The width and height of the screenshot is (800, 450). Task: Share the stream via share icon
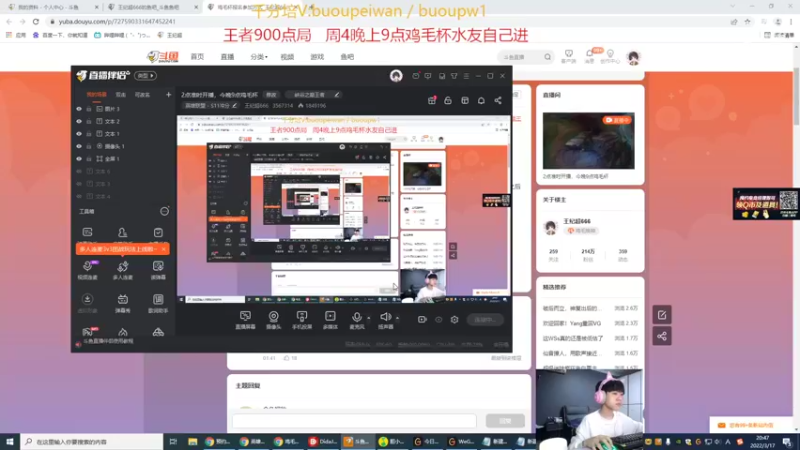pos(498,101)
